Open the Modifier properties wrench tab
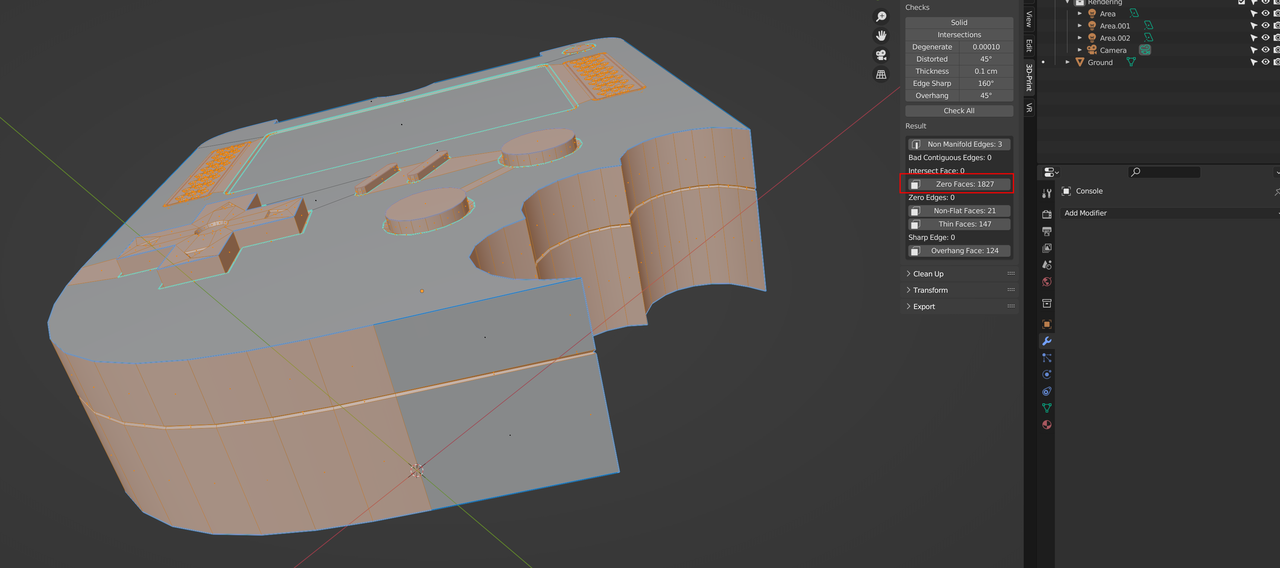Screen dimensions: 1280x568 1047,341
